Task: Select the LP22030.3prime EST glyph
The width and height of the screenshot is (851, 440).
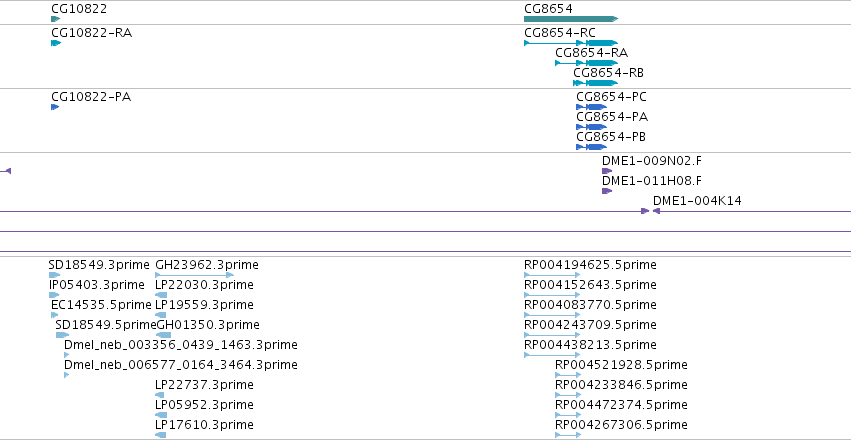Action: (161, 295)
